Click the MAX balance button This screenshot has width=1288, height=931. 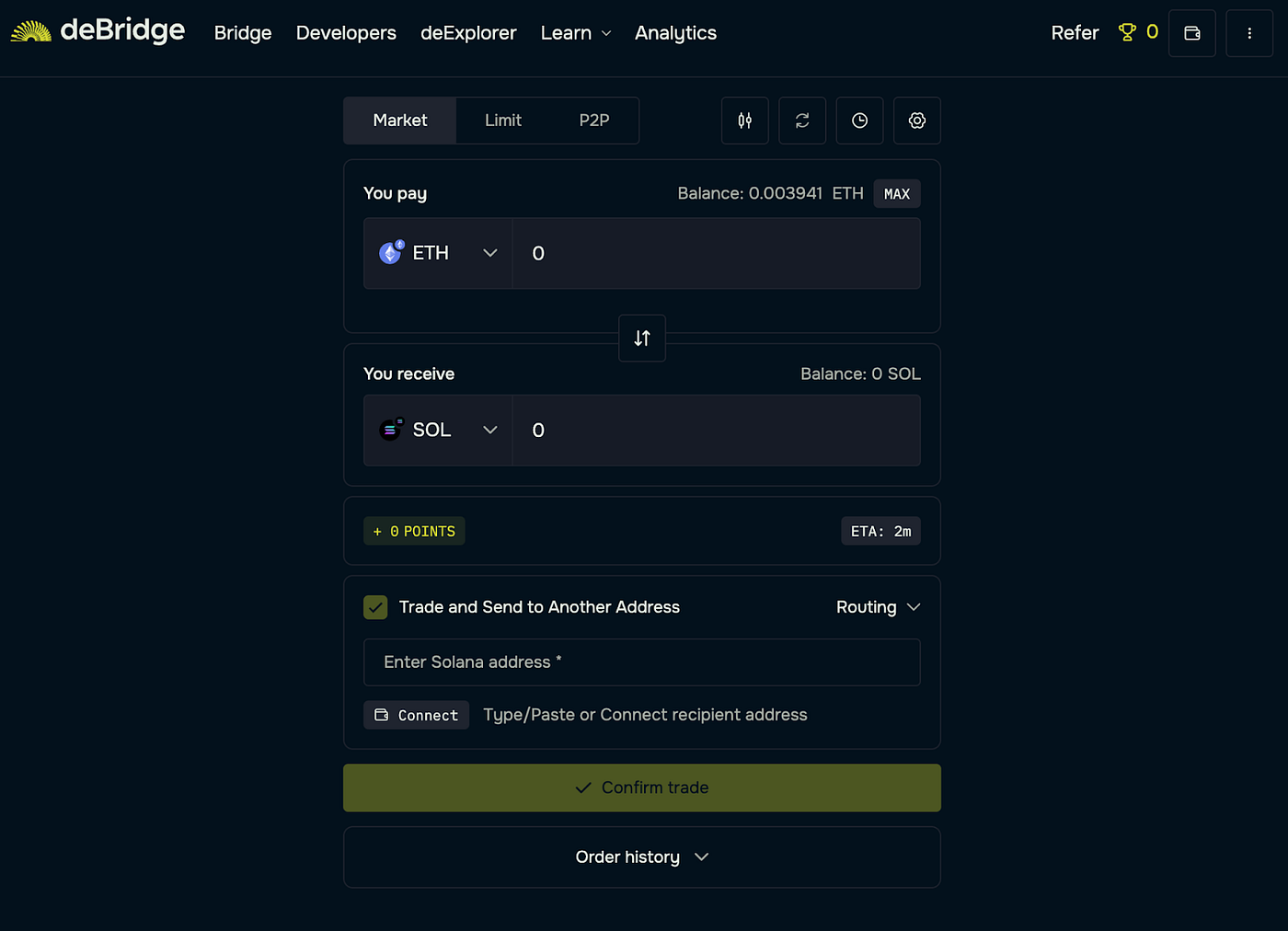[896, 193]
